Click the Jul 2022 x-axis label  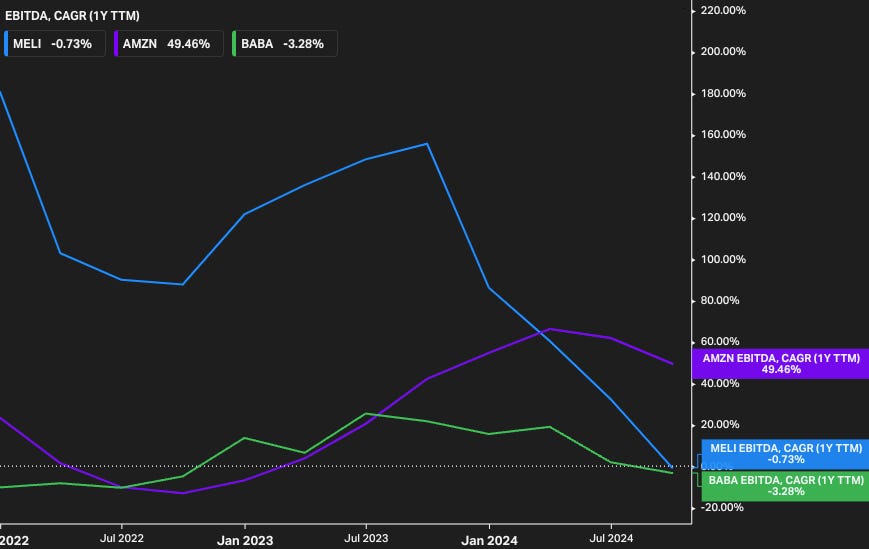[x=121, y=538]
